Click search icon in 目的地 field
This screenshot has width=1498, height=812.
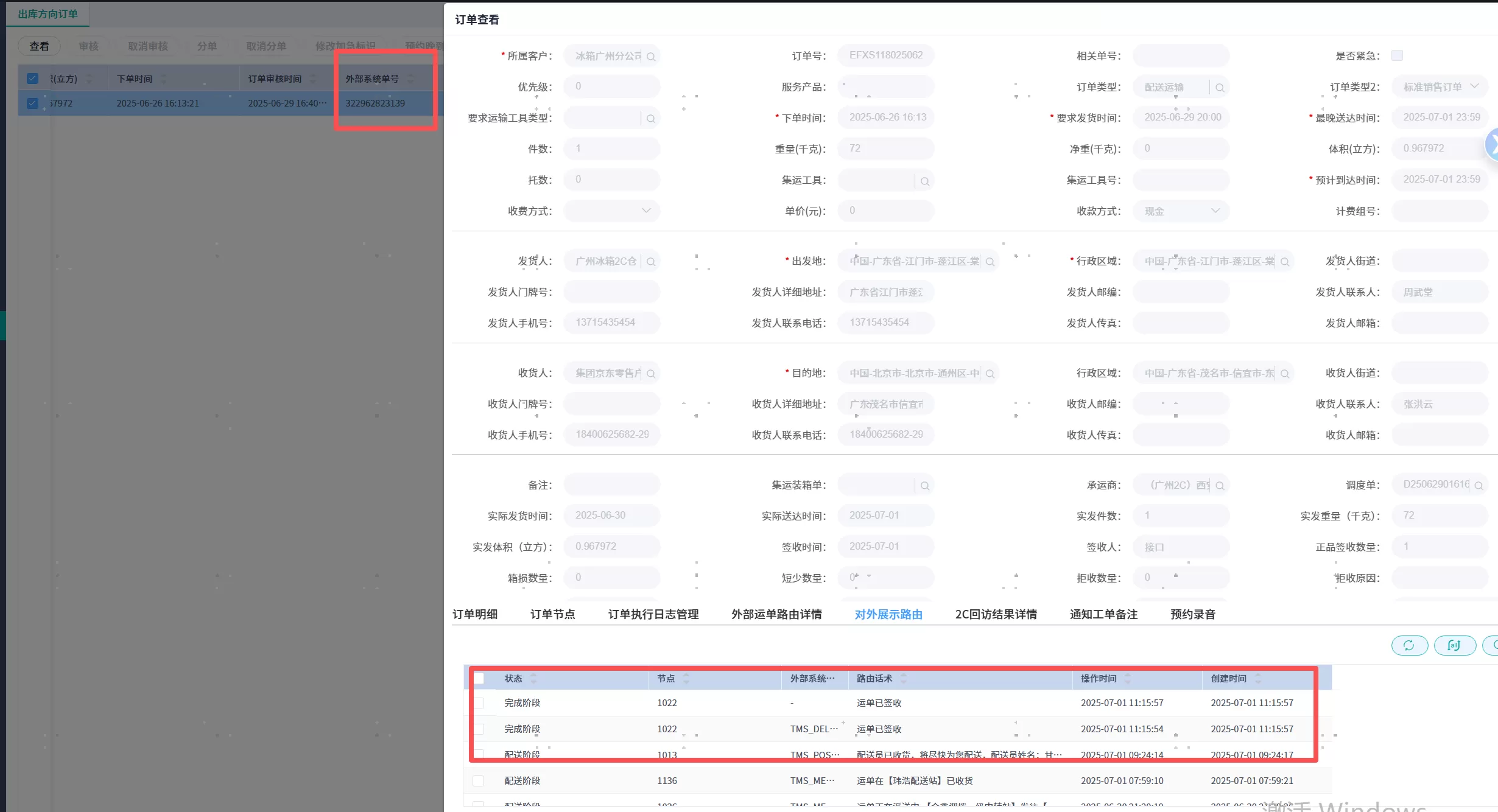click(x=990, y=374)
